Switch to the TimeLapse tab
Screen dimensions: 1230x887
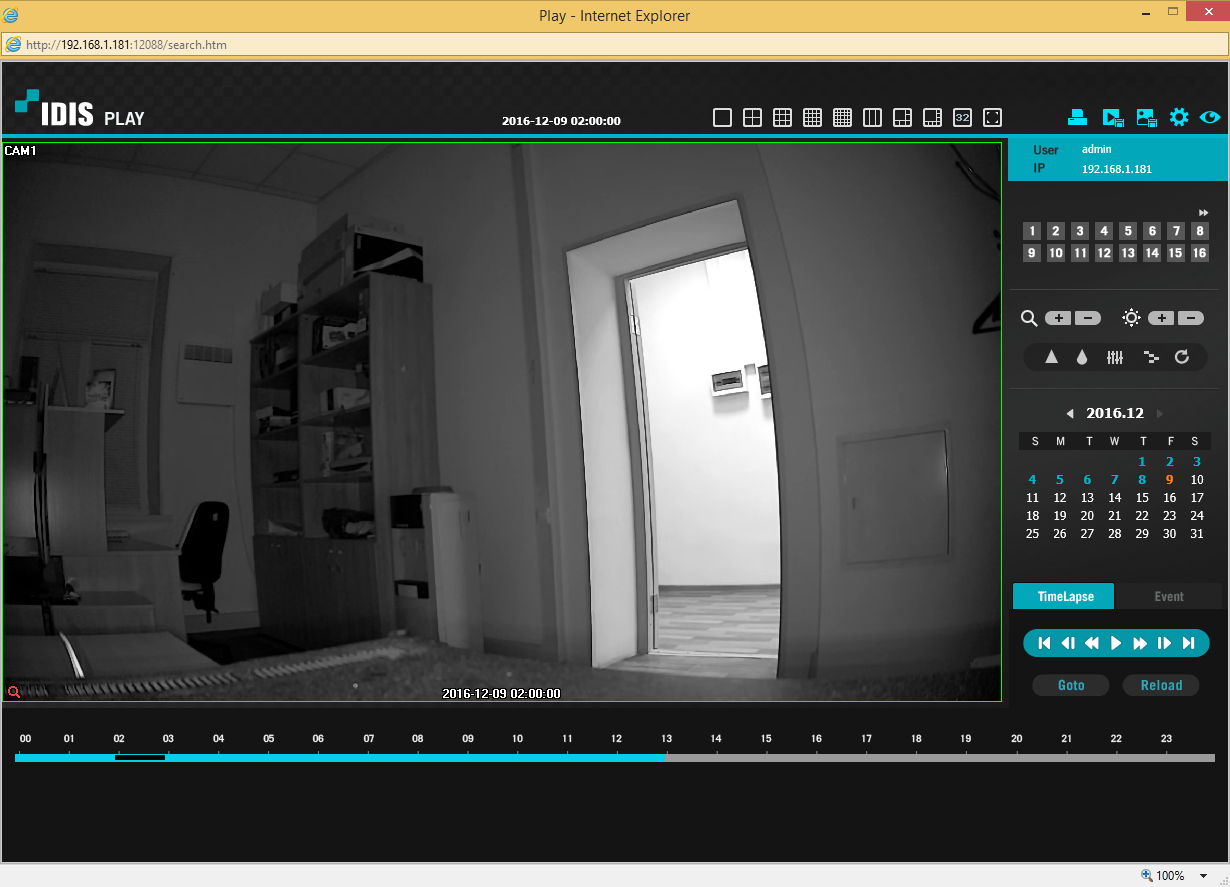click(1064, 596)
